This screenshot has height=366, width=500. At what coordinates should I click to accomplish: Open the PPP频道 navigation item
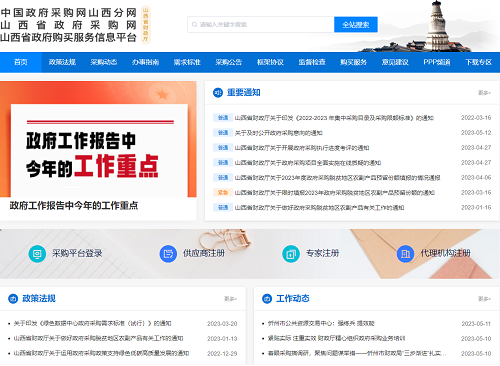[x=437, y=62]
